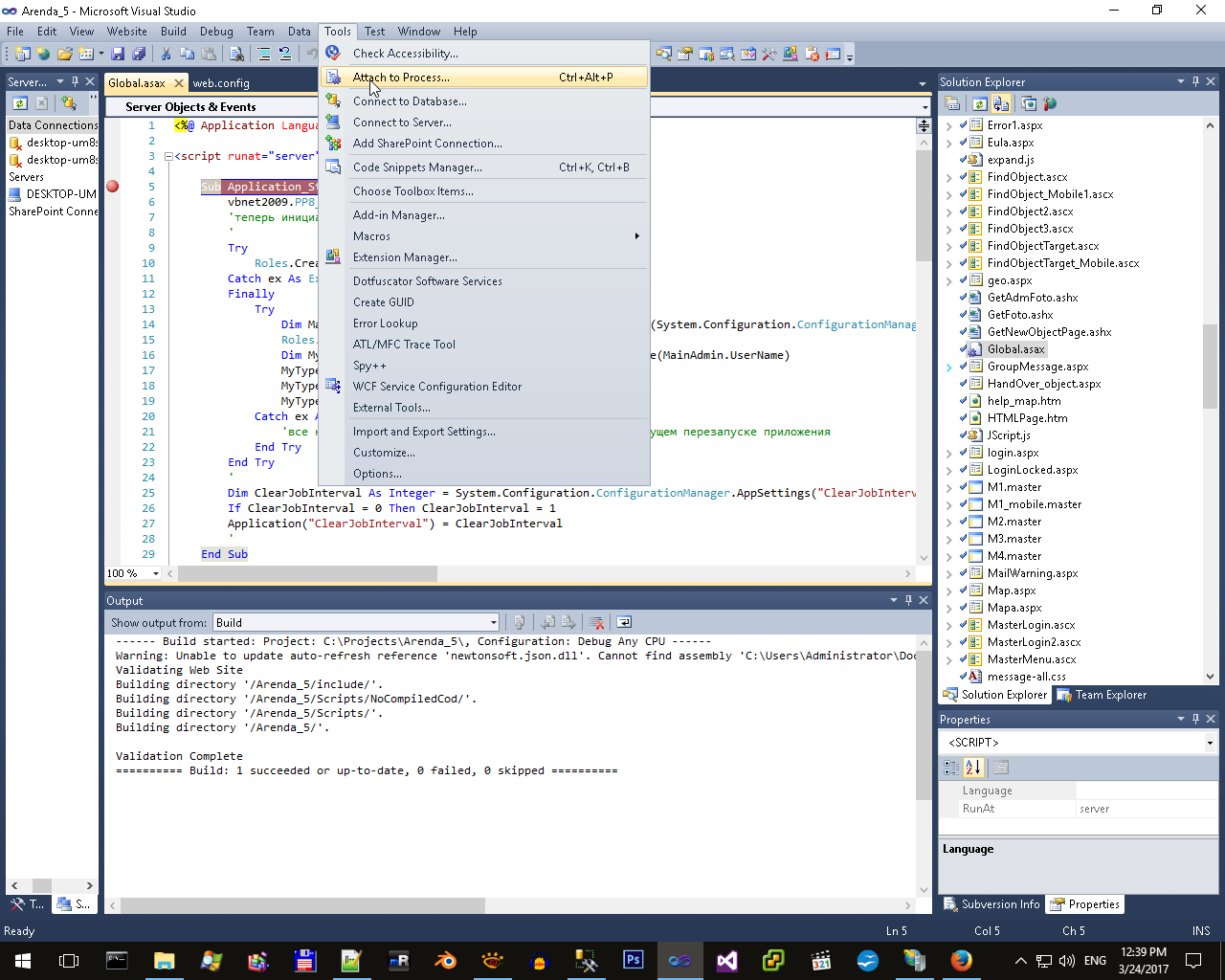Toggle pin on Server Explorer panel
This screenshot has width=1225, height=980.
[x=75, y=82]
